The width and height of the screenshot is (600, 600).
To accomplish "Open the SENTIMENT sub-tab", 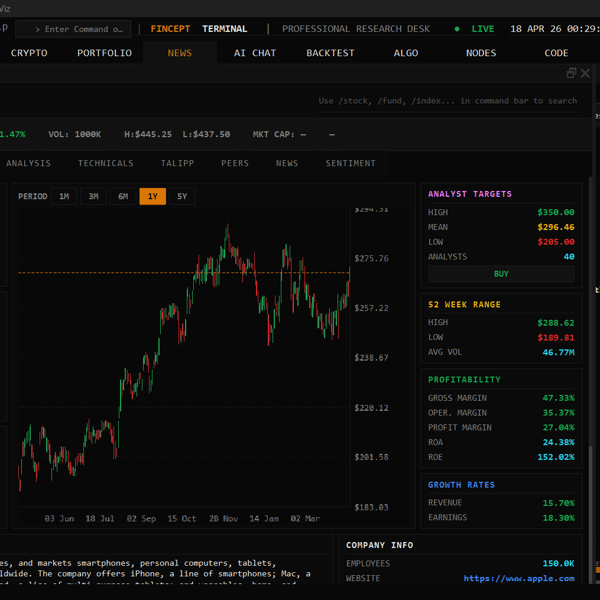I will [x=351, y=163].
